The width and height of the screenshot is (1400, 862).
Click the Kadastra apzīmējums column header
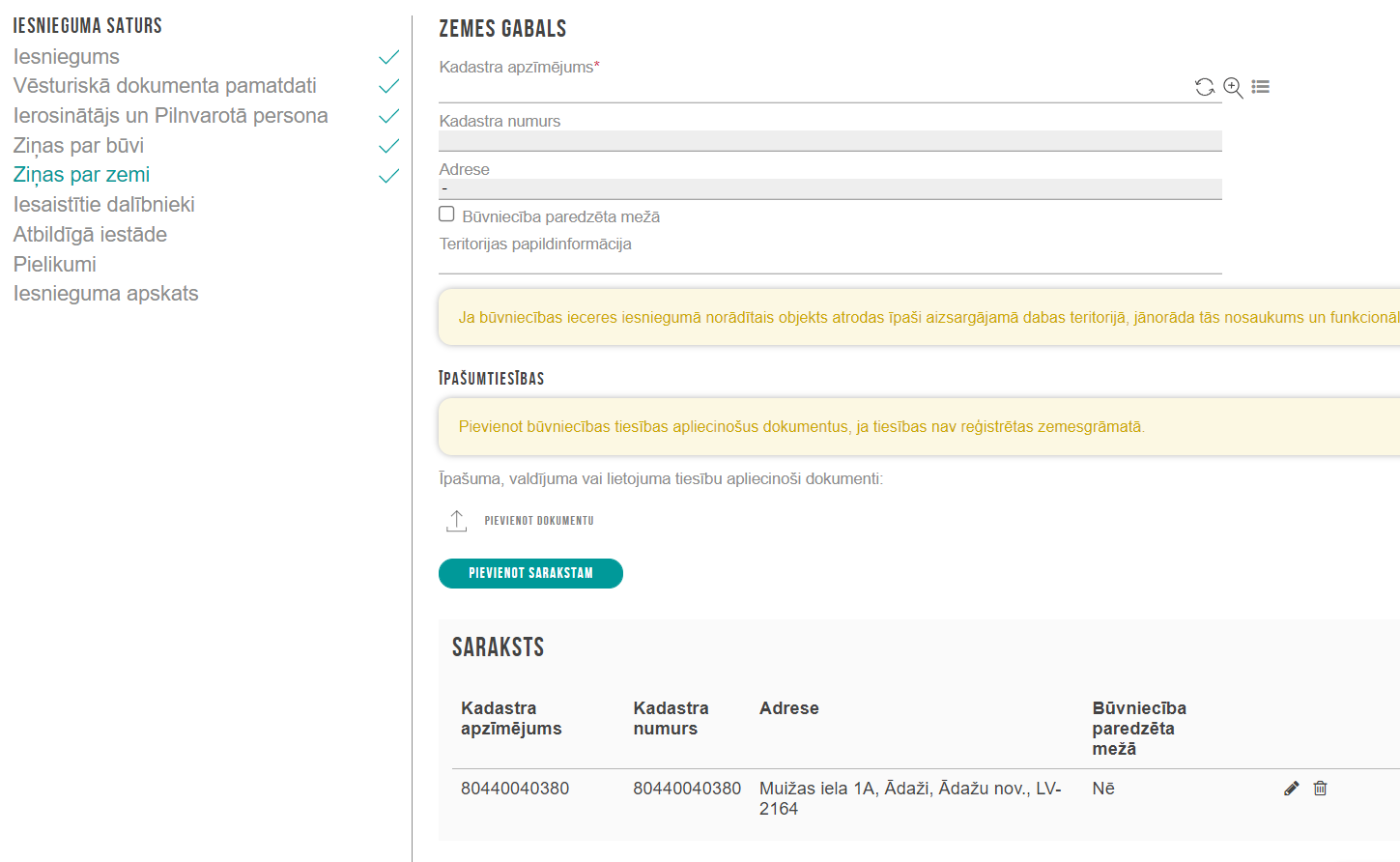point(511,718)
